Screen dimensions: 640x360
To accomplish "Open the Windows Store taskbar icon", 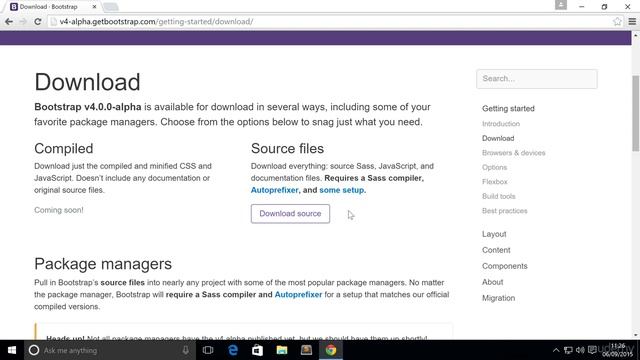I will coord(257,350).
